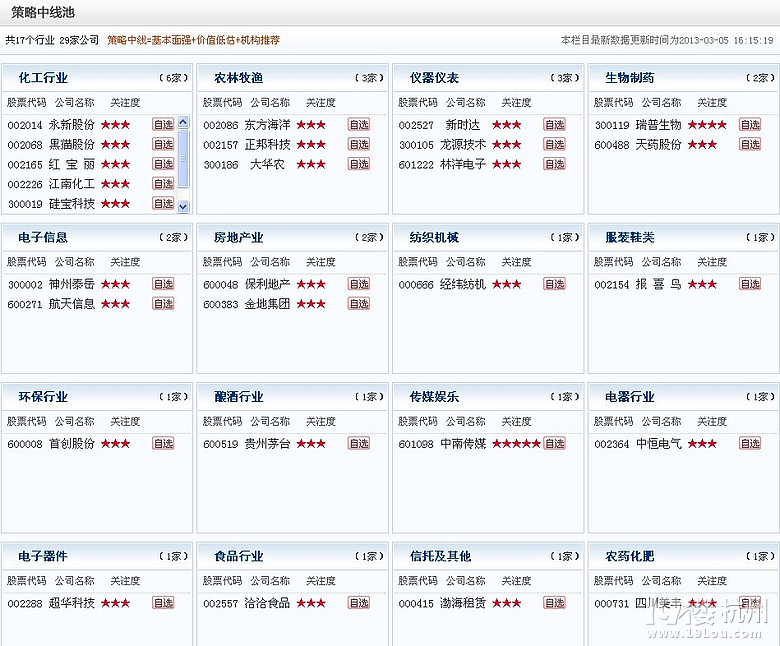Add 经纬纺机 000666 to 自选
780x646 pixels.
(554, 284)
